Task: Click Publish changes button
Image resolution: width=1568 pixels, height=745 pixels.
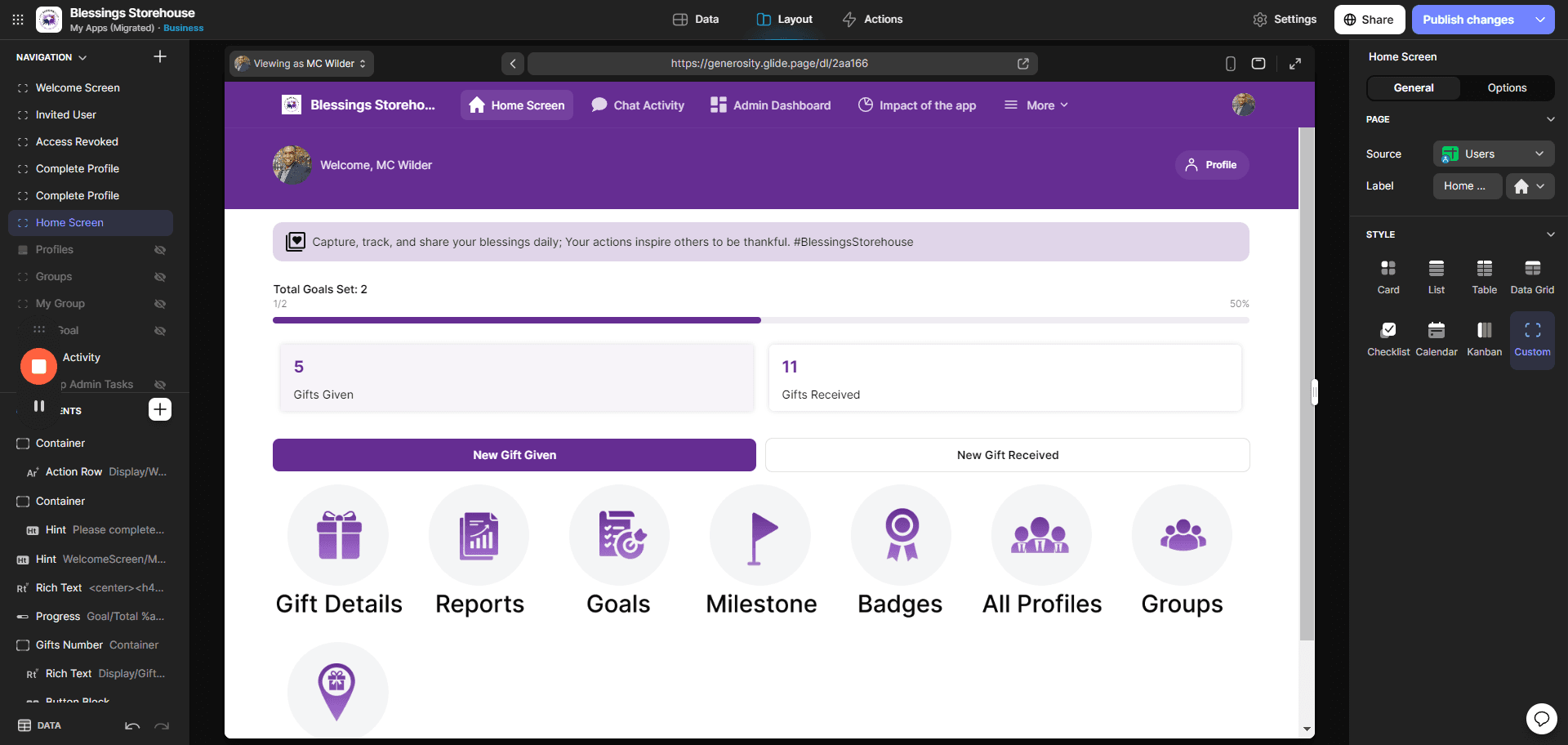Action: pos(1468,20)
